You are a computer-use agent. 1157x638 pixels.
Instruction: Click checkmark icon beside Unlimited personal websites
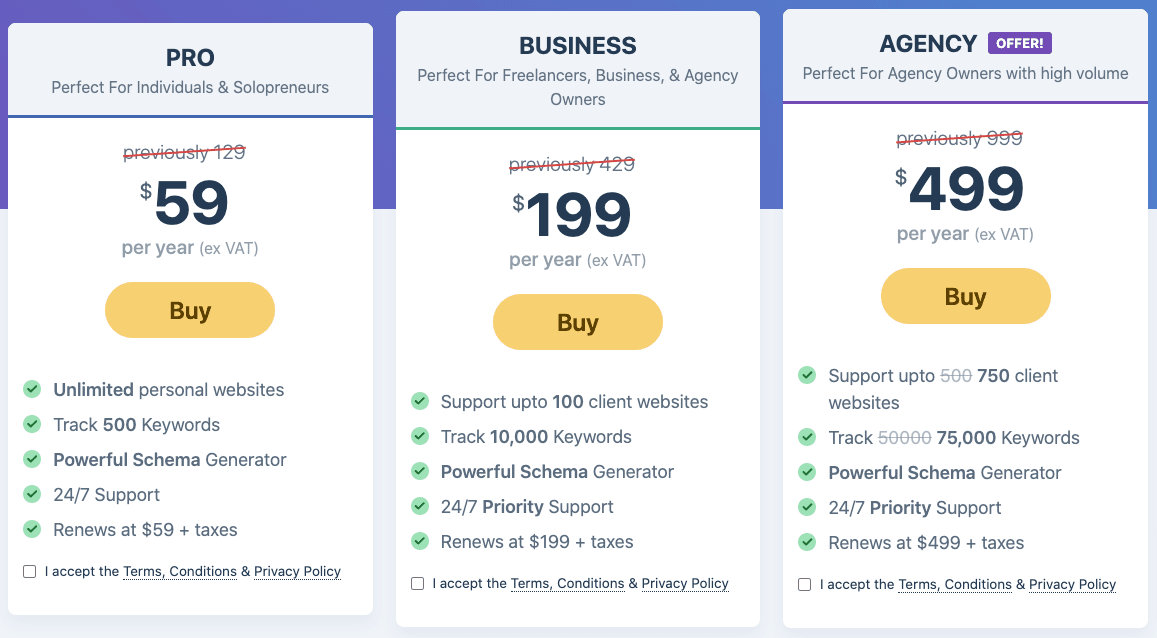coord(32,389)
